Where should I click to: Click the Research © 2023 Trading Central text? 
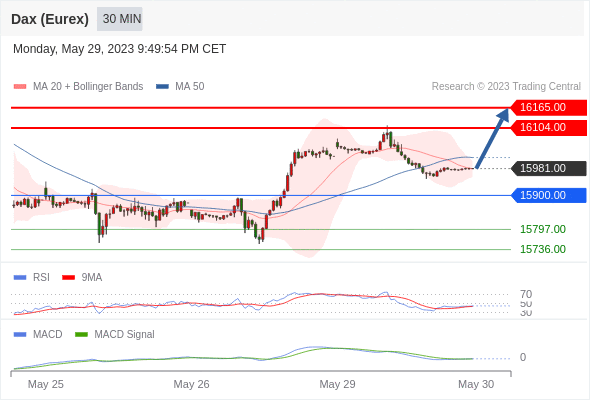[x=506, y=87]
